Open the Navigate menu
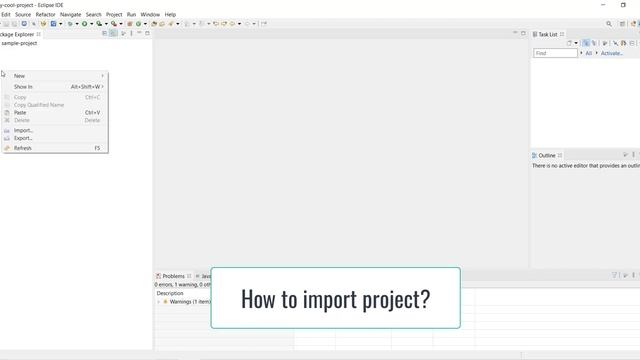The image size is (640, 360). click(x=71, y=14)
